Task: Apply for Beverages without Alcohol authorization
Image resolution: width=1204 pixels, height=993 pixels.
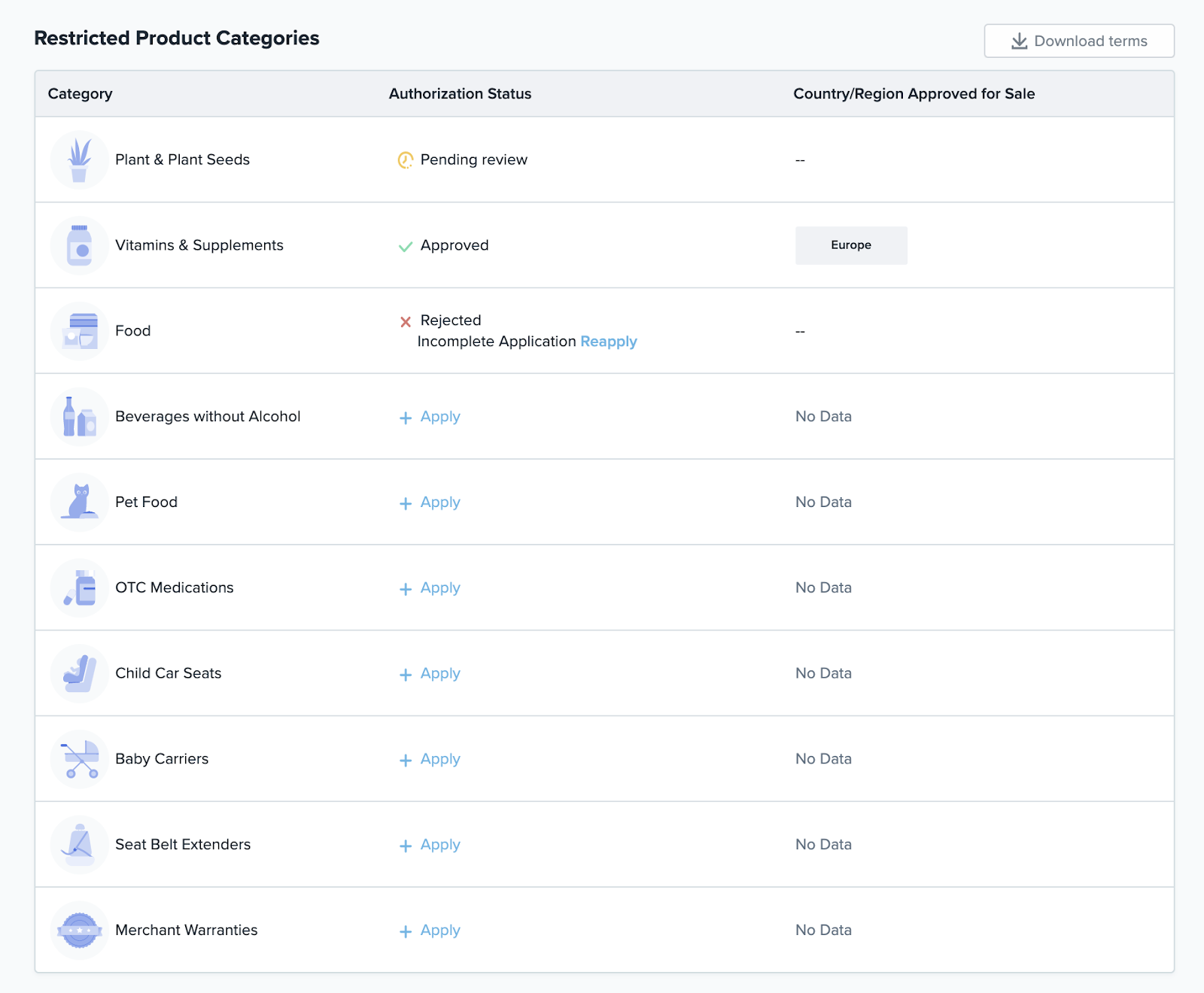Action: (439, 417)
